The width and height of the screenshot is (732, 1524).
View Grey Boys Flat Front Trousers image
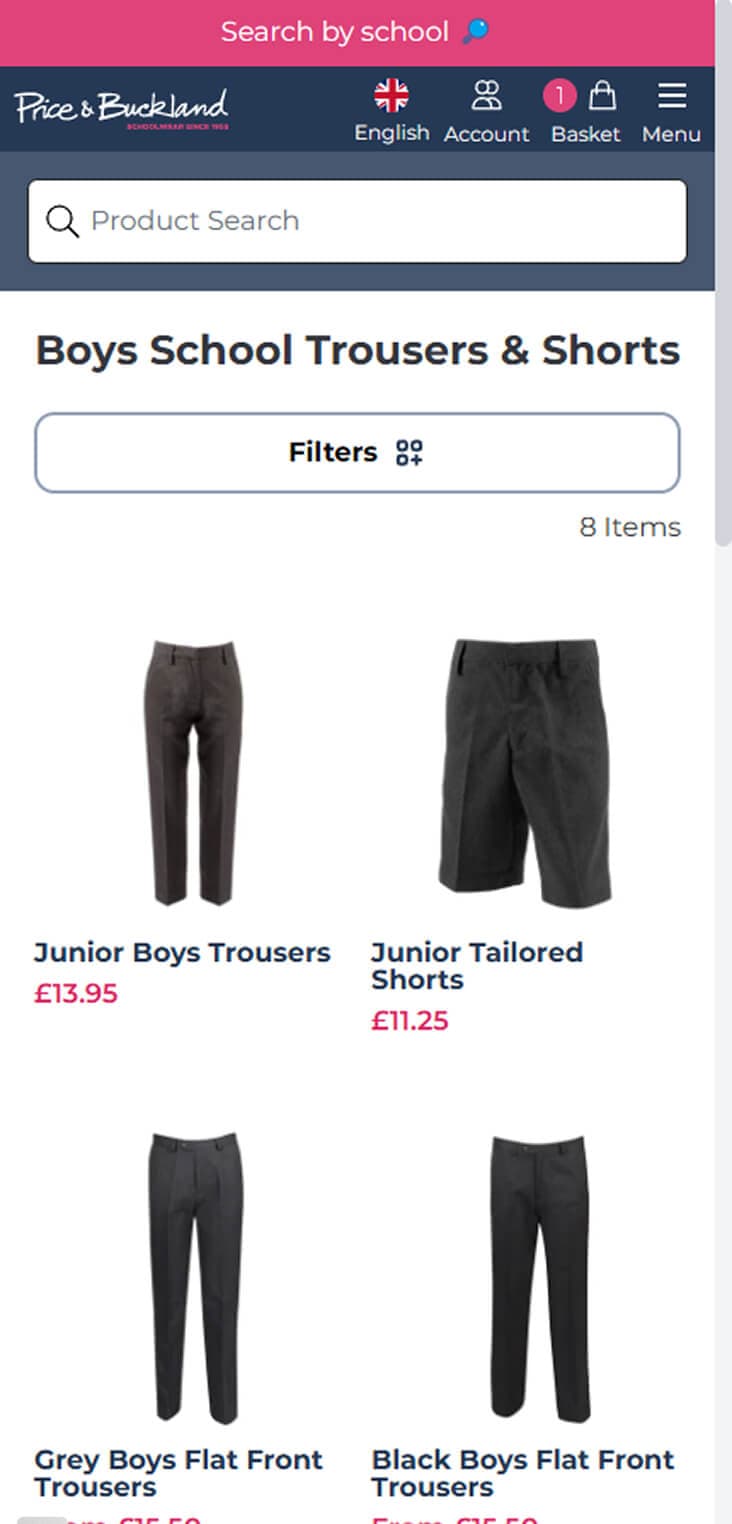(x=195, y=1277)
